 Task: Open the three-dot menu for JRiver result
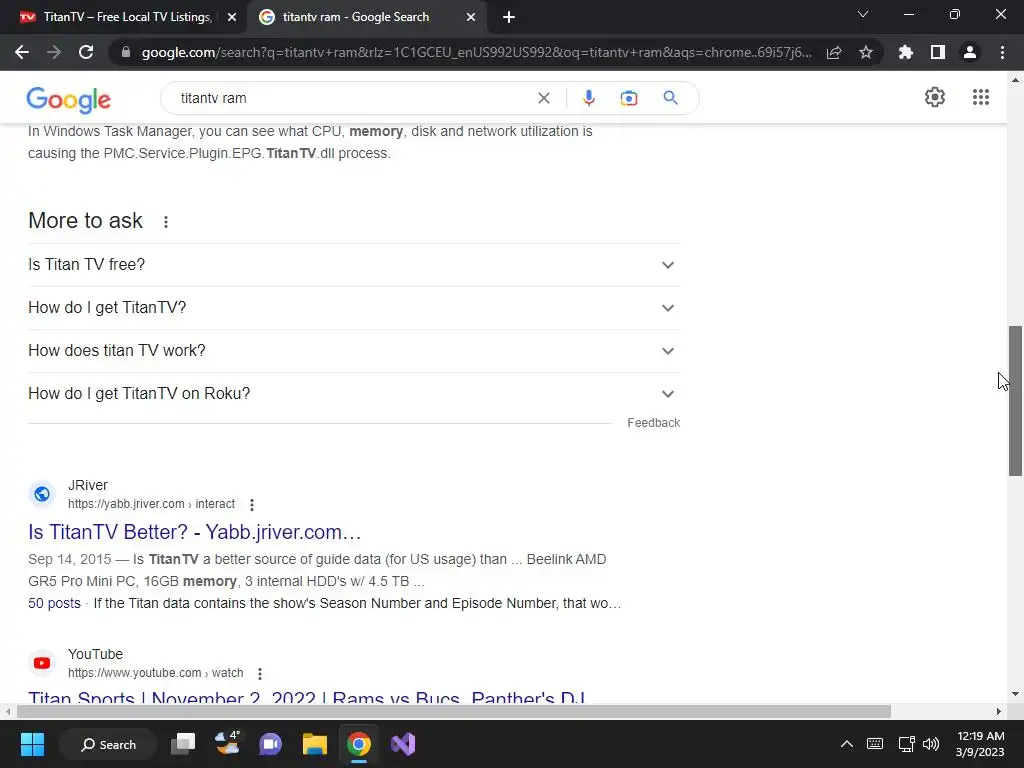pos(252,504)
